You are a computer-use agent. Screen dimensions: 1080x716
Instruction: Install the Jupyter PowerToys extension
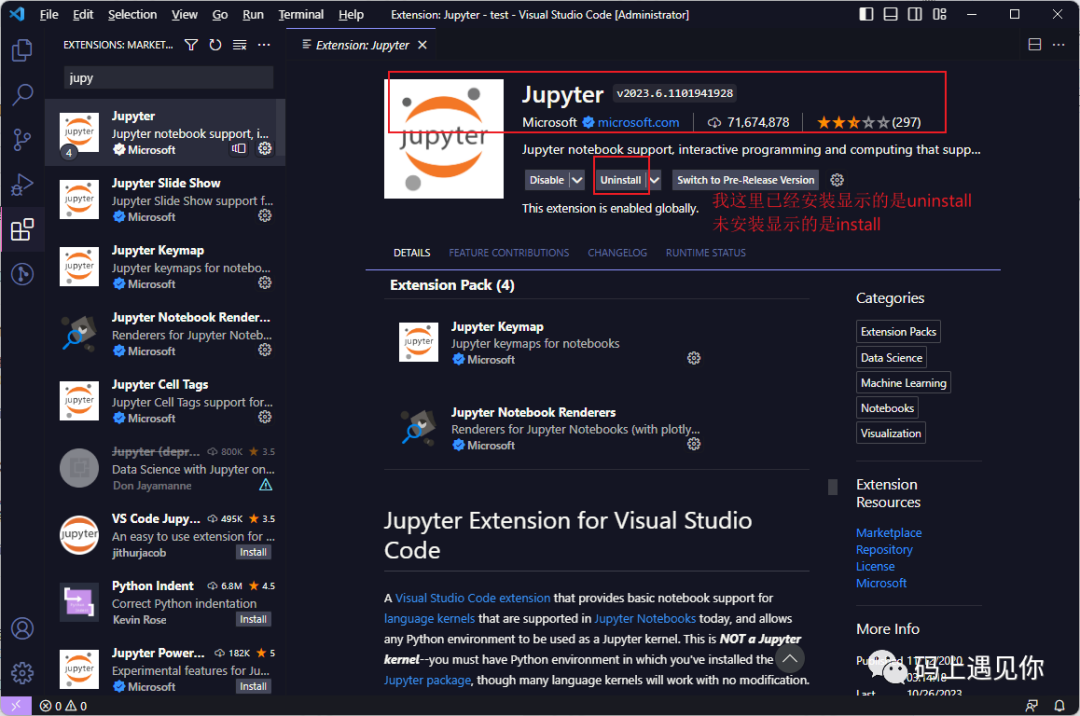253,686
